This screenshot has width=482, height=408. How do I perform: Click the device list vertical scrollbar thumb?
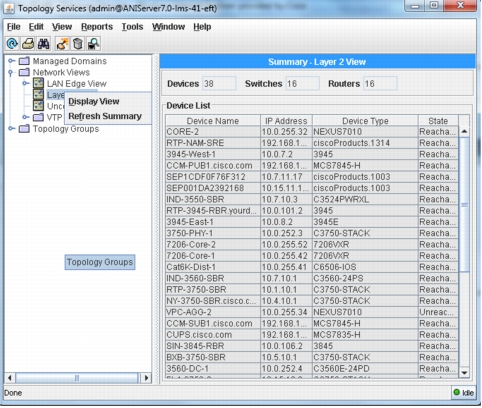tap(464, 205)
